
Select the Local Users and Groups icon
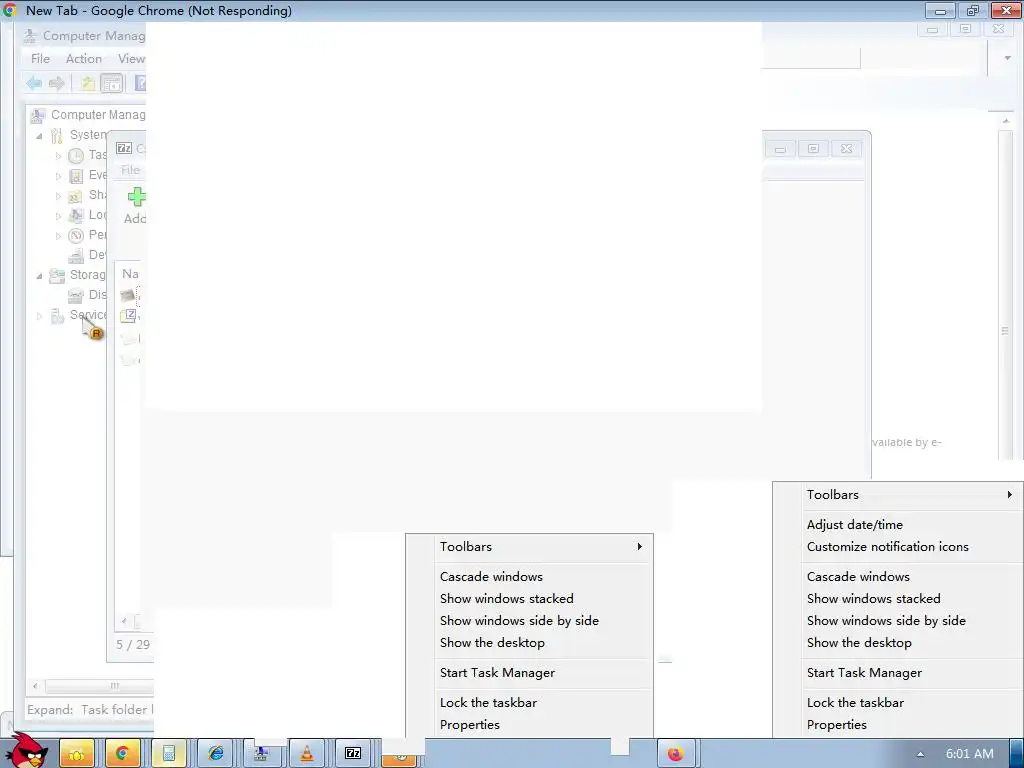(x=76, y=215)
